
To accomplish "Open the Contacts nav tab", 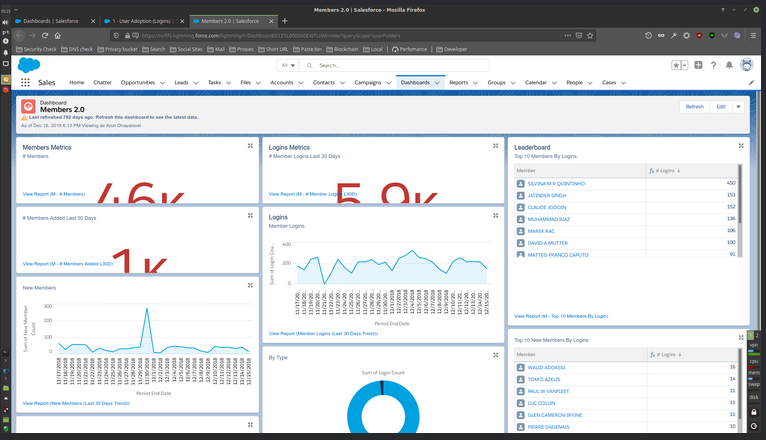I will [x=324, y=83].
